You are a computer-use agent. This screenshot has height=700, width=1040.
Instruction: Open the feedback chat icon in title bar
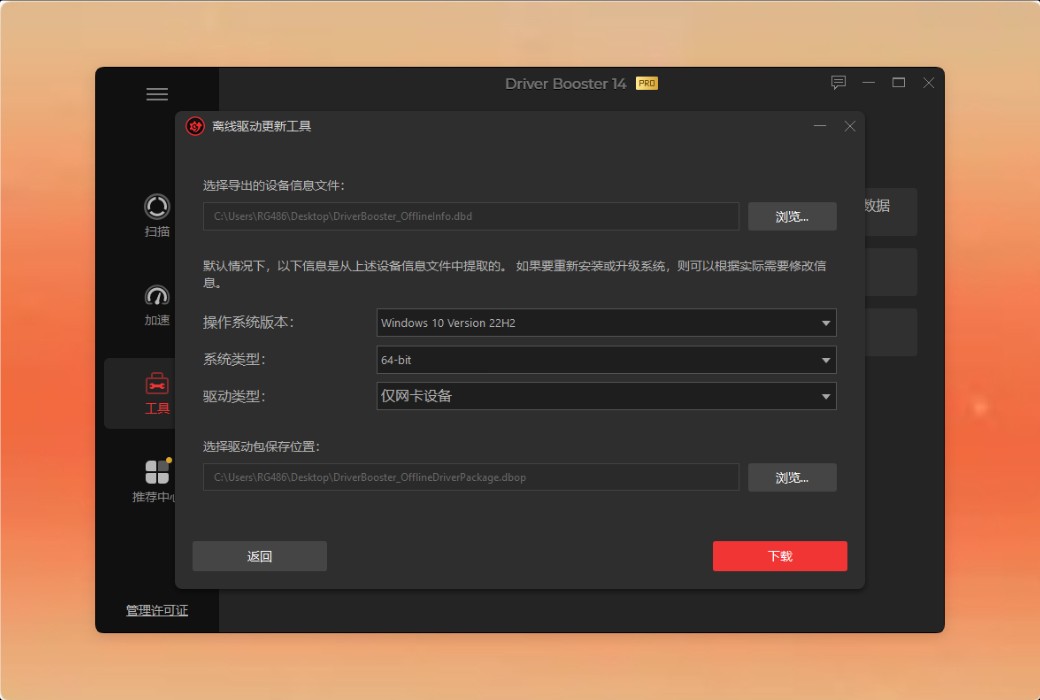838,83
